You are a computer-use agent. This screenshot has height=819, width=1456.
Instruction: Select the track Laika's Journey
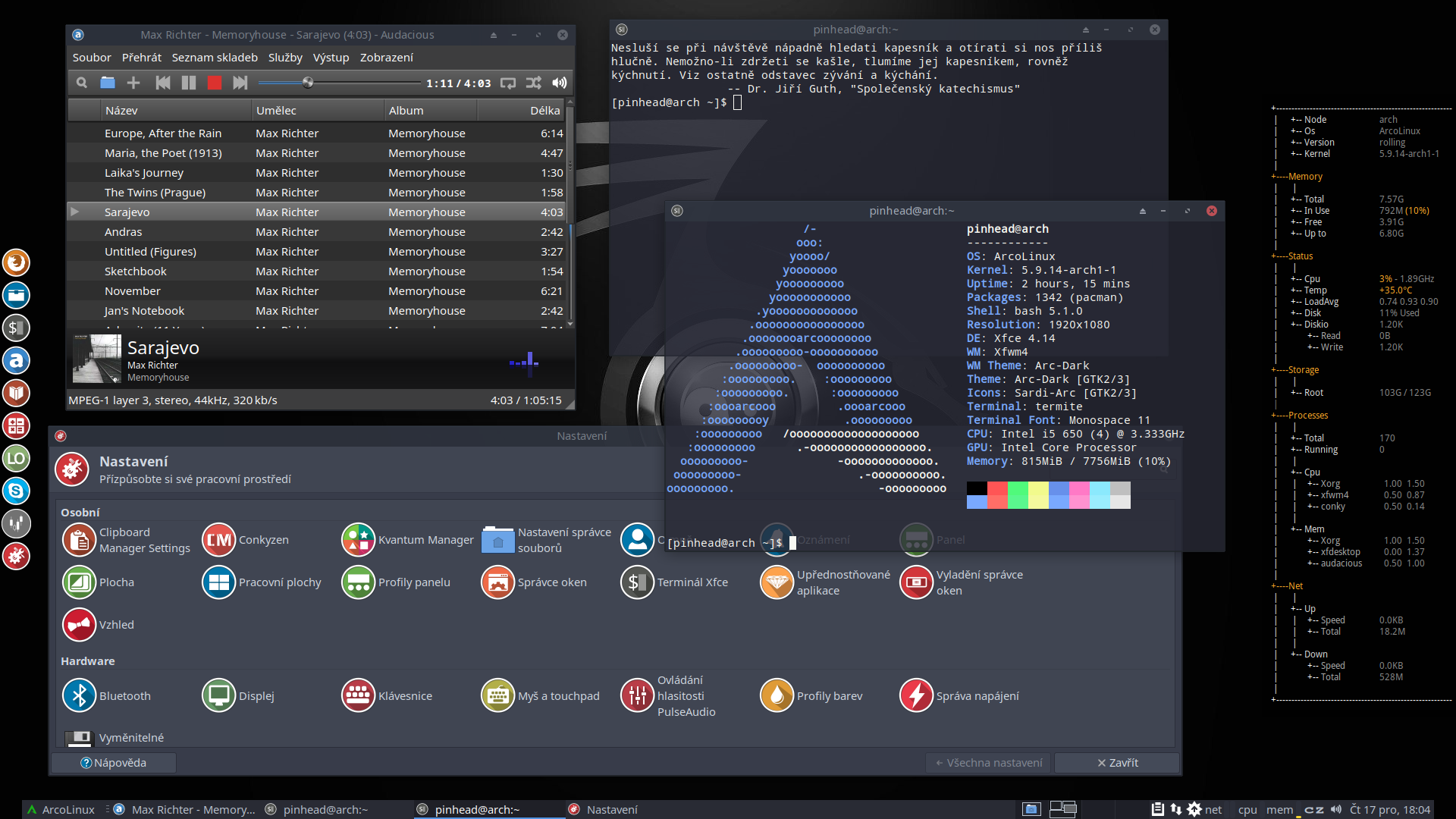(x=316, y=173)
